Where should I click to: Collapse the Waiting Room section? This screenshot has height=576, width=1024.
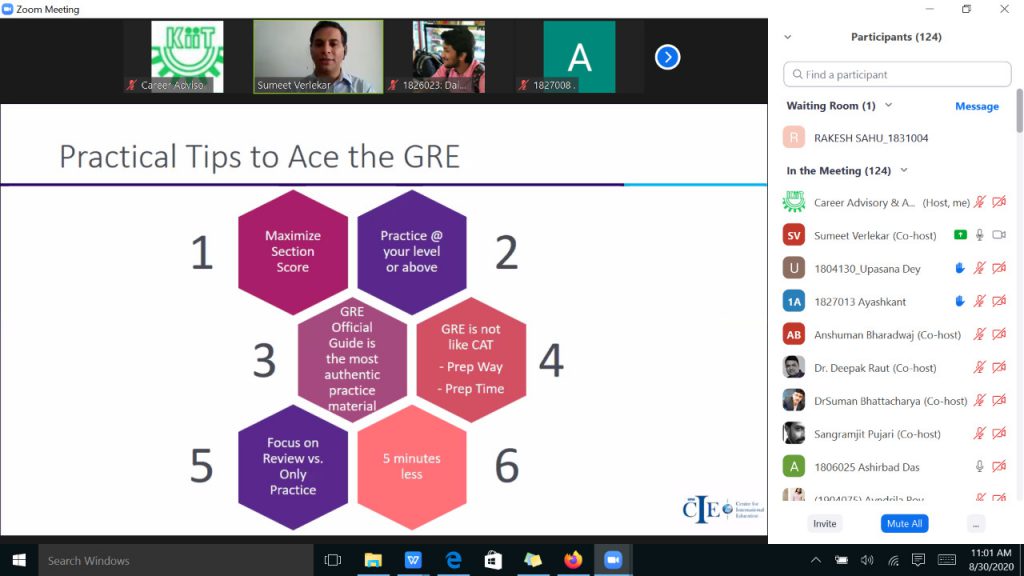888,105
